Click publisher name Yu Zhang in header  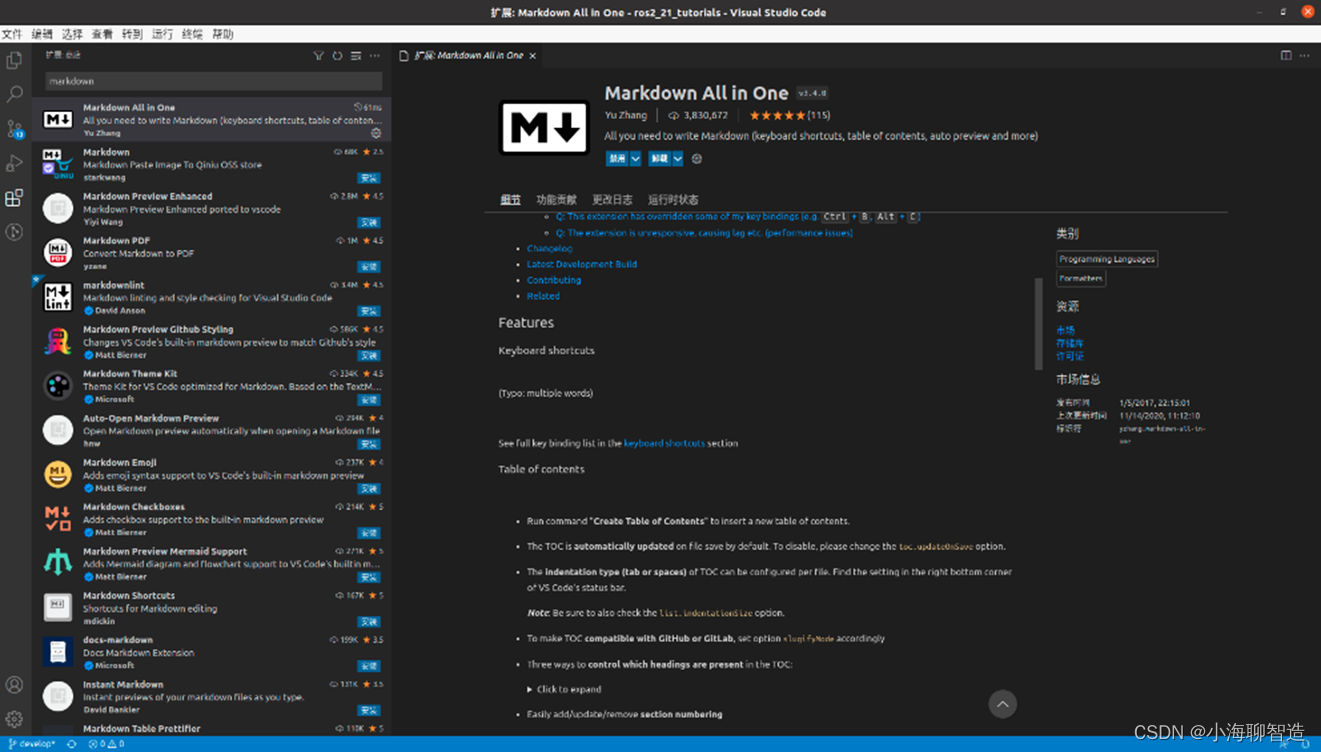click(x=626, y=116)
